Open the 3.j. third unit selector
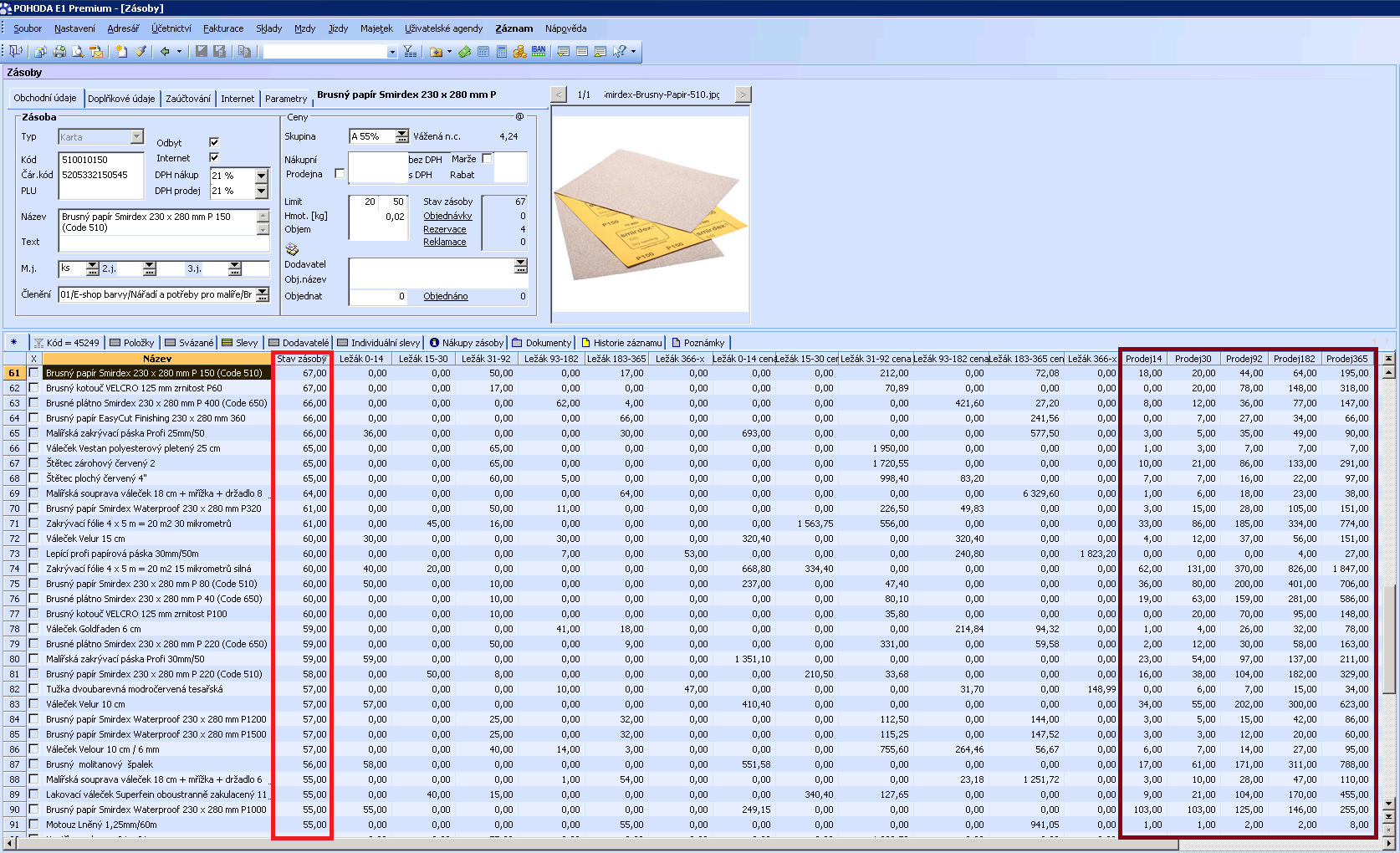This screenshot has height=853, width=1400. tap(235, 268)
